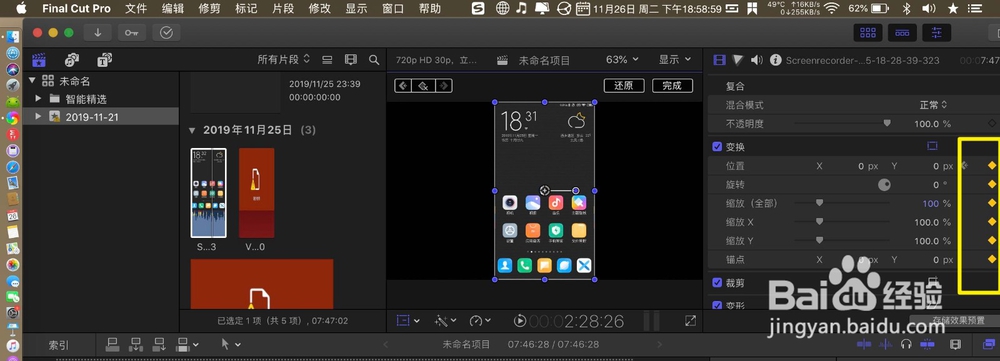Image resolution: width=1000 pixels, height=361 pixels.
Task: Uncheck the 裁剪 crop checkbox
Action: [x=717, y=283]
